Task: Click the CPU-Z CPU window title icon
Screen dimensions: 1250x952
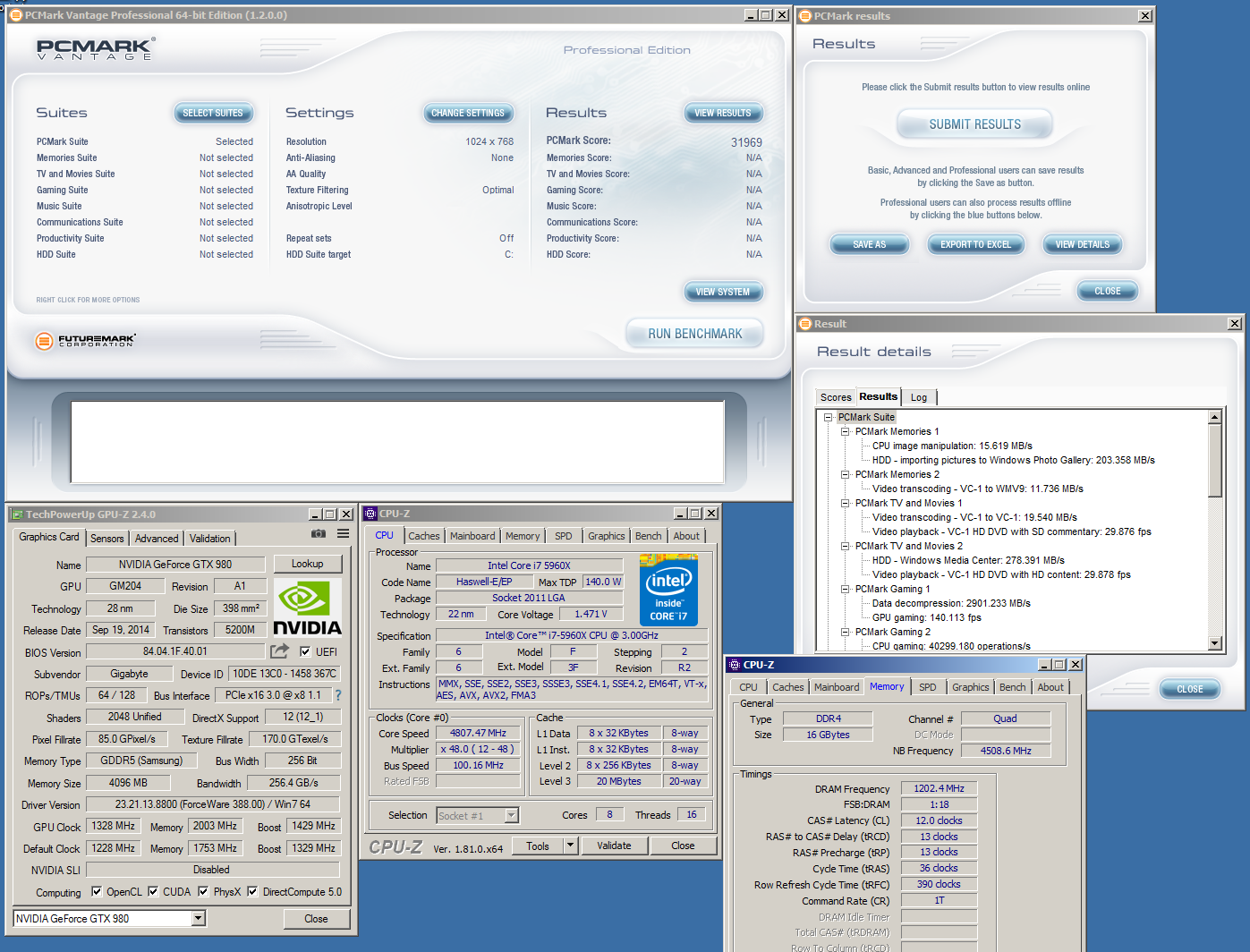Action: [370, 514]
